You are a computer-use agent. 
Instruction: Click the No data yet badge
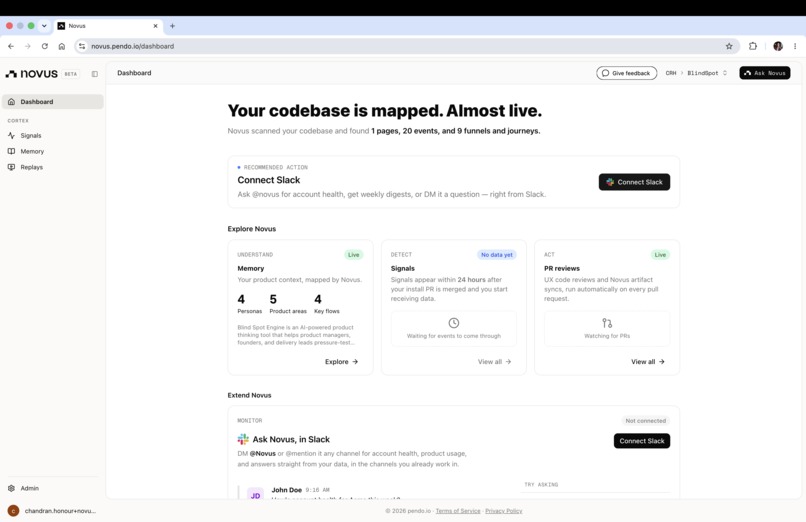tap(497, 255)
